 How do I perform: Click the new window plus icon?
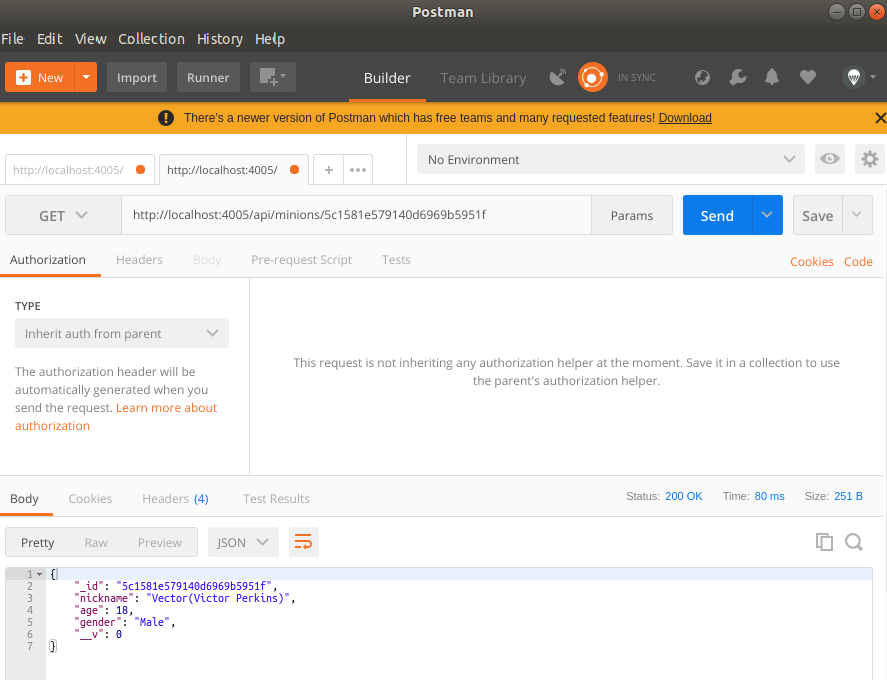(271, 77)
